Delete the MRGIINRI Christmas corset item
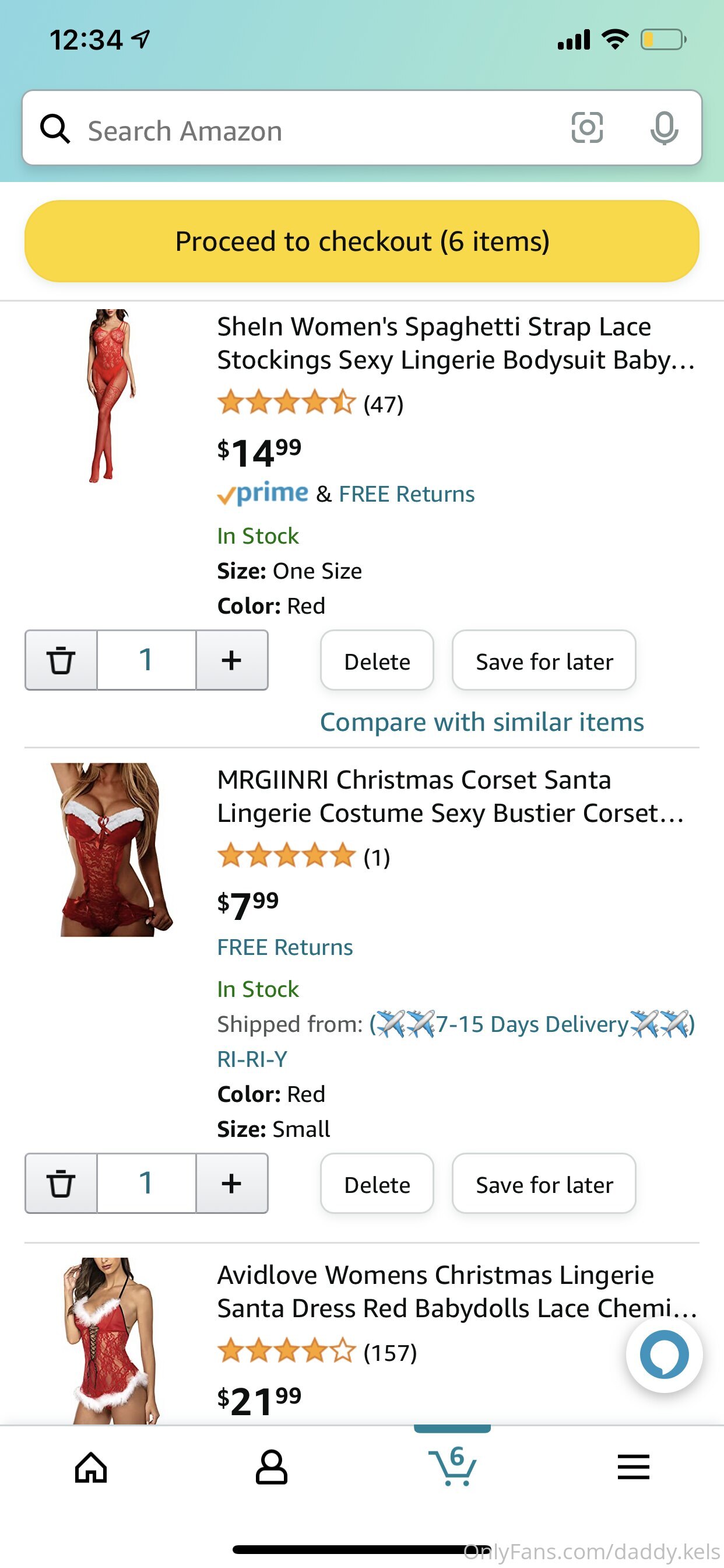Viewport: 724px width, 1568px height. tap(377, 1184)
